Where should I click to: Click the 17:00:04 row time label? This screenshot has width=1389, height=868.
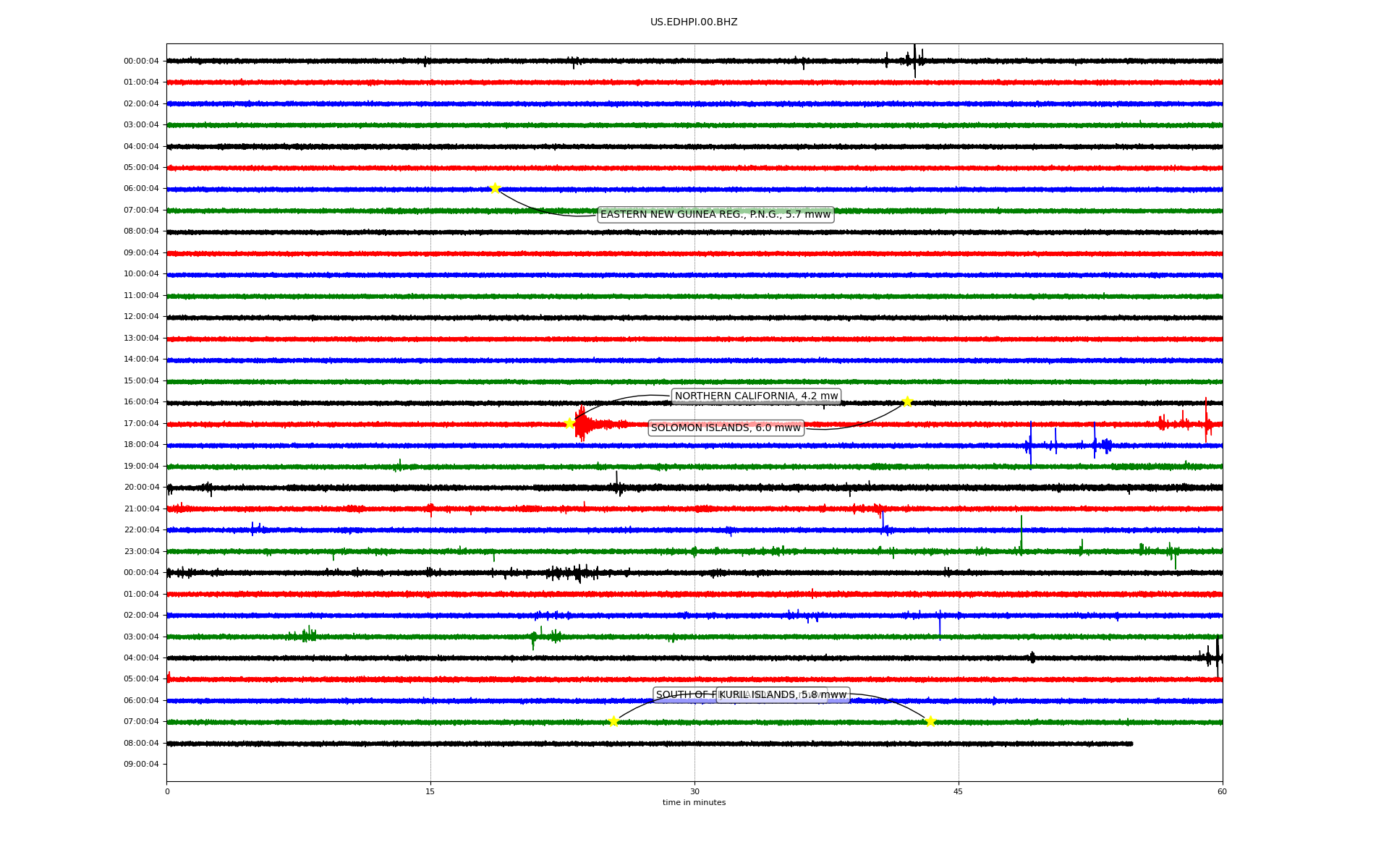(141, 424)
